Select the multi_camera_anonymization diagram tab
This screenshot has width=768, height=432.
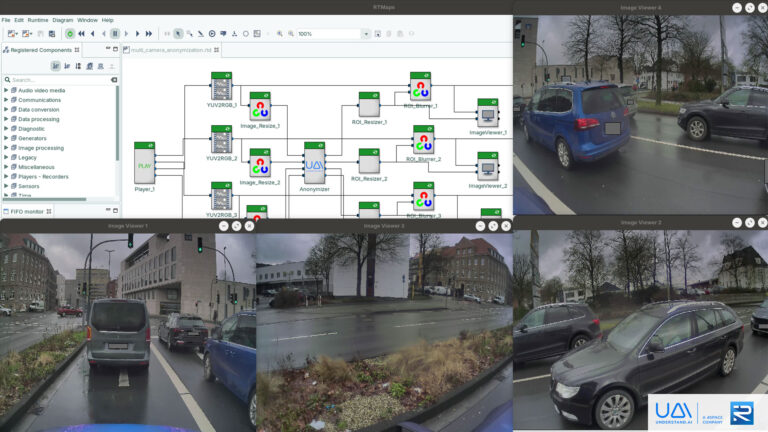171,50
